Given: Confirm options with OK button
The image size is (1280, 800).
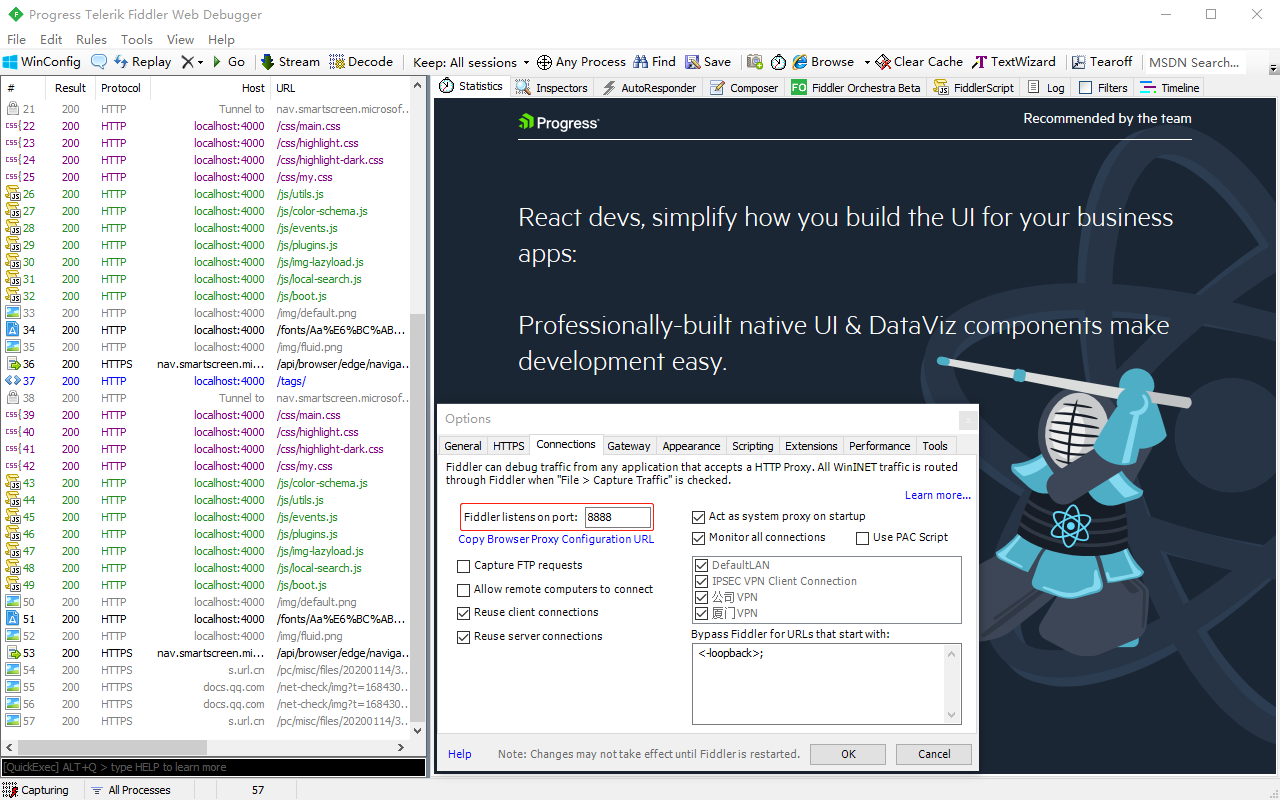Looking at the screenshot, I should (848, 754).
